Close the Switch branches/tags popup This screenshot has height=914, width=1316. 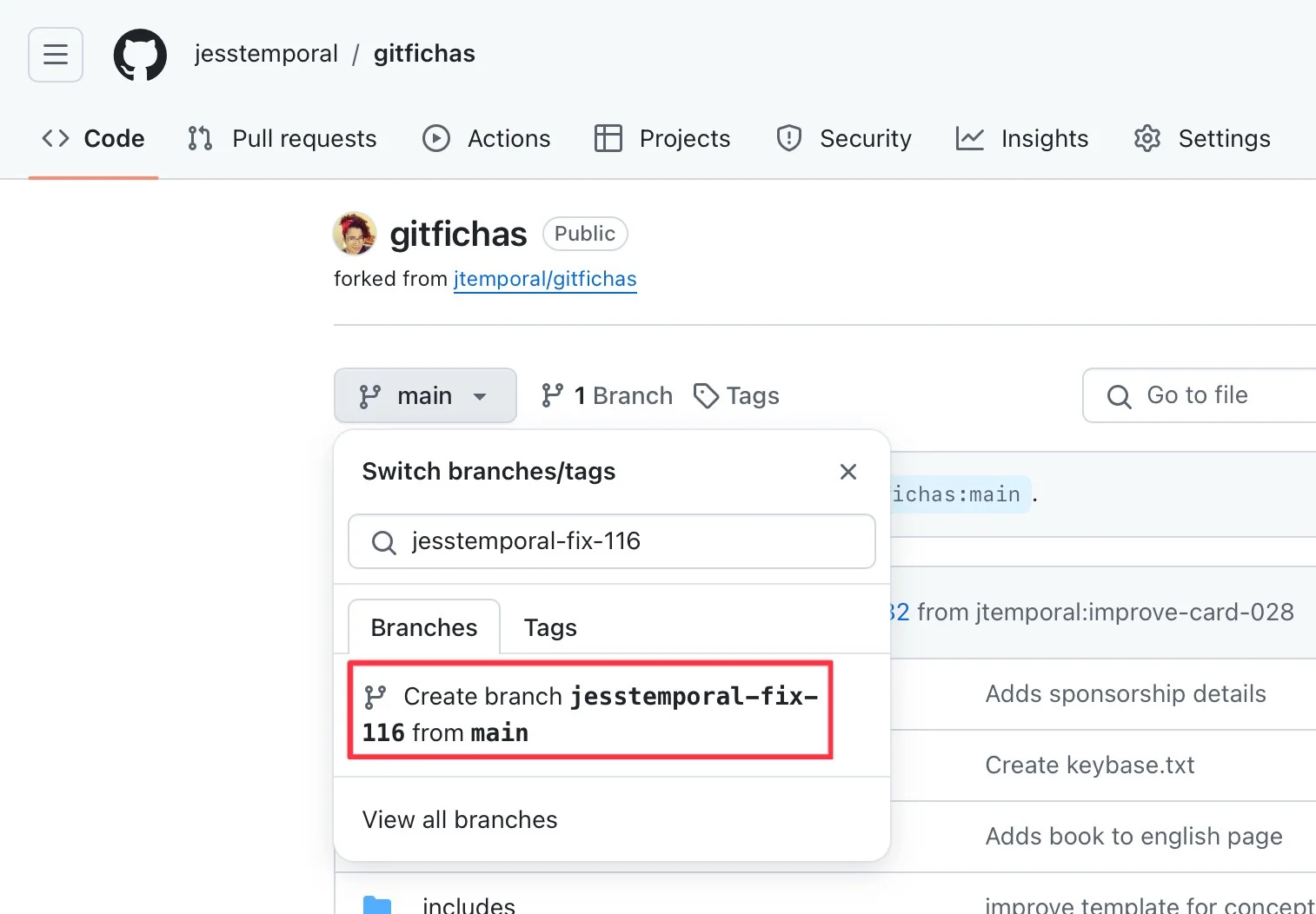tap(848, 472)
